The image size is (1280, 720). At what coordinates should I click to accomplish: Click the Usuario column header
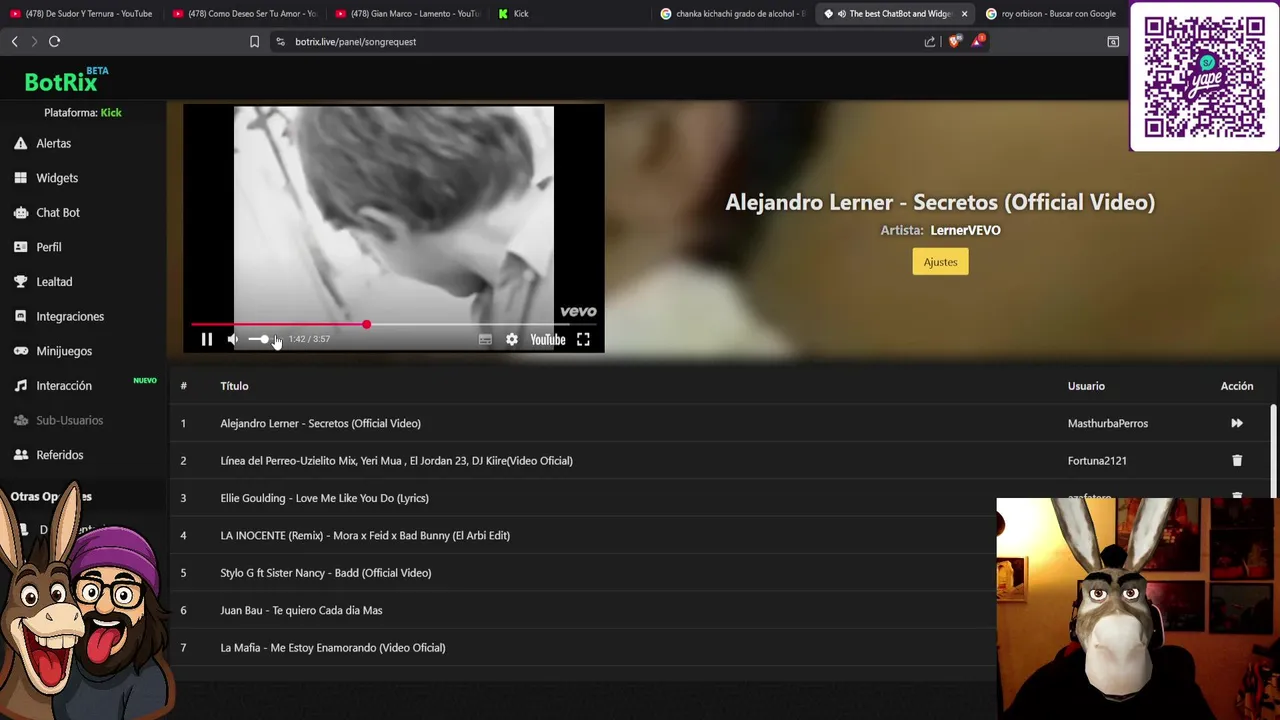click(x=1086, y=386)
